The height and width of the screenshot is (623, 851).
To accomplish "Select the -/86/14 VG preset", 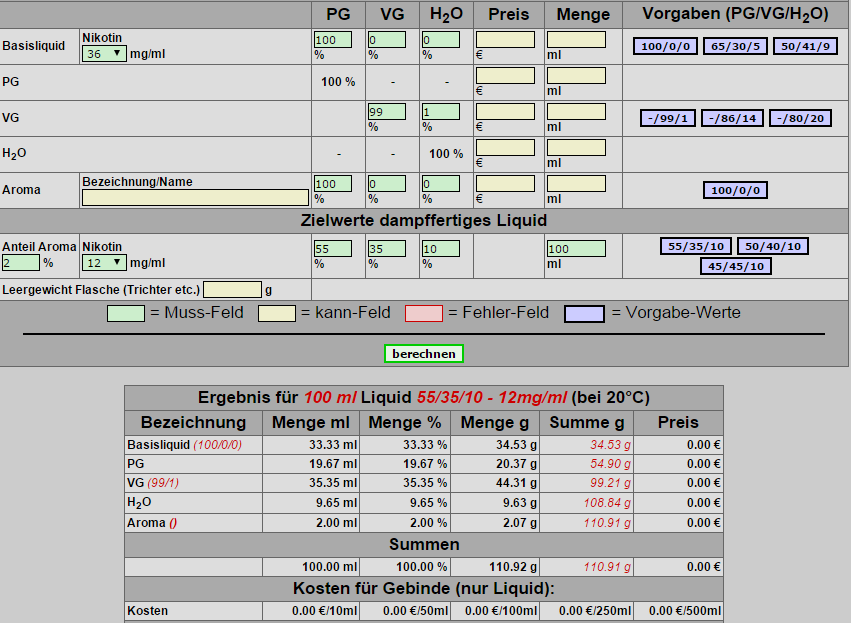I will [732, 119].
